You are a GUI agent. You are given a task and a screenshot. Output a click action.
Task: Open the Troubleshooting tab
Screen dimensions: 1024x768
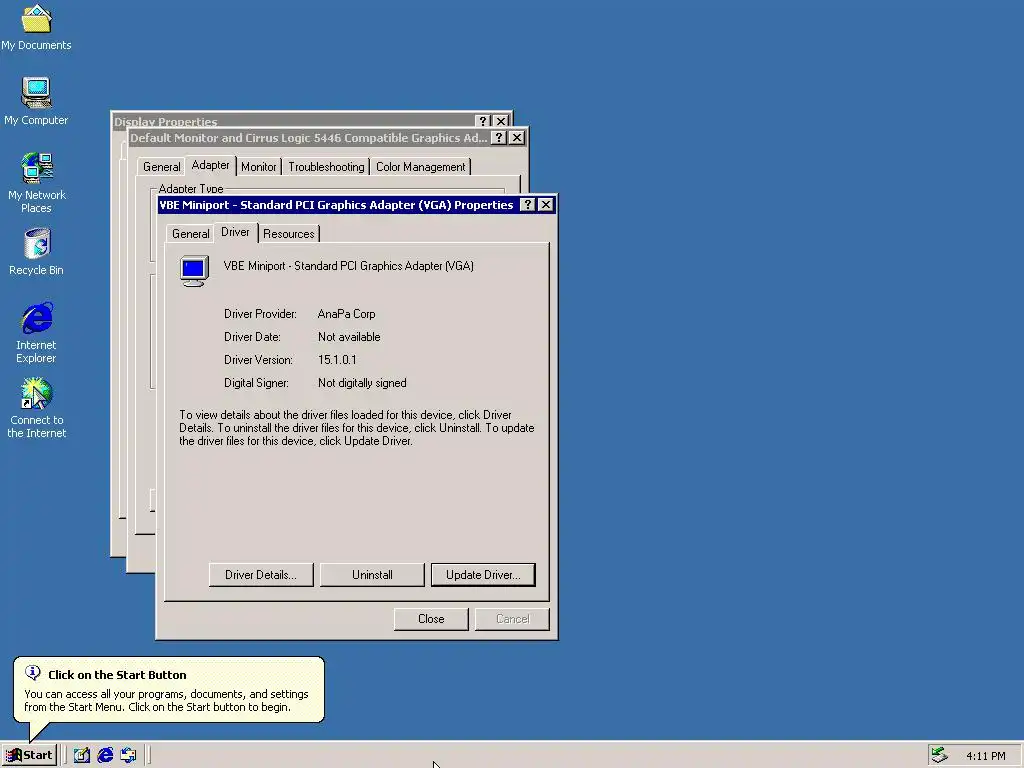(x=327, y=167)
